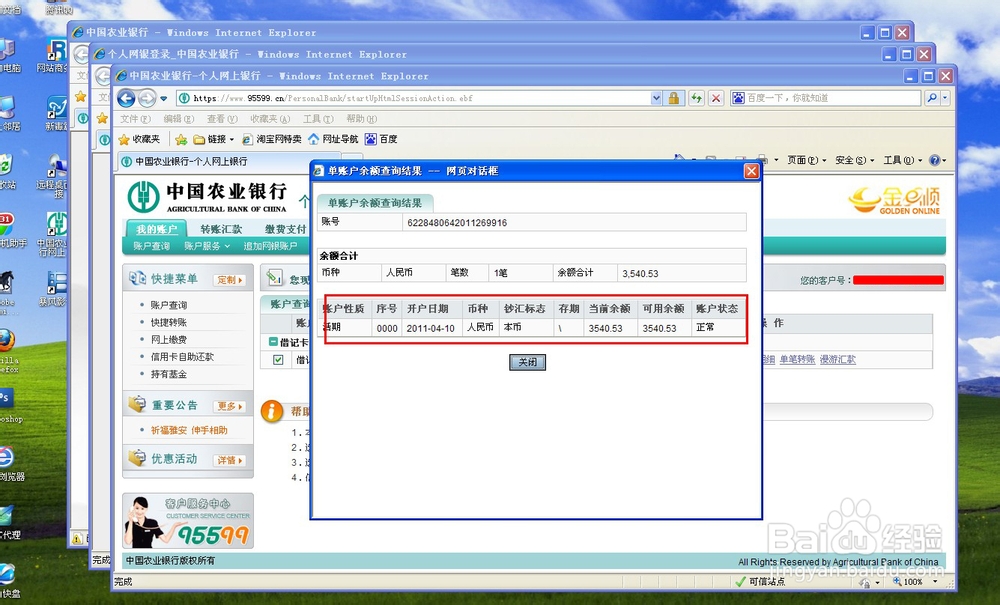Screen dimensions: 1000x605
Task: Open the 账户服务 submenu dropdown
Action: pos(207,246)
